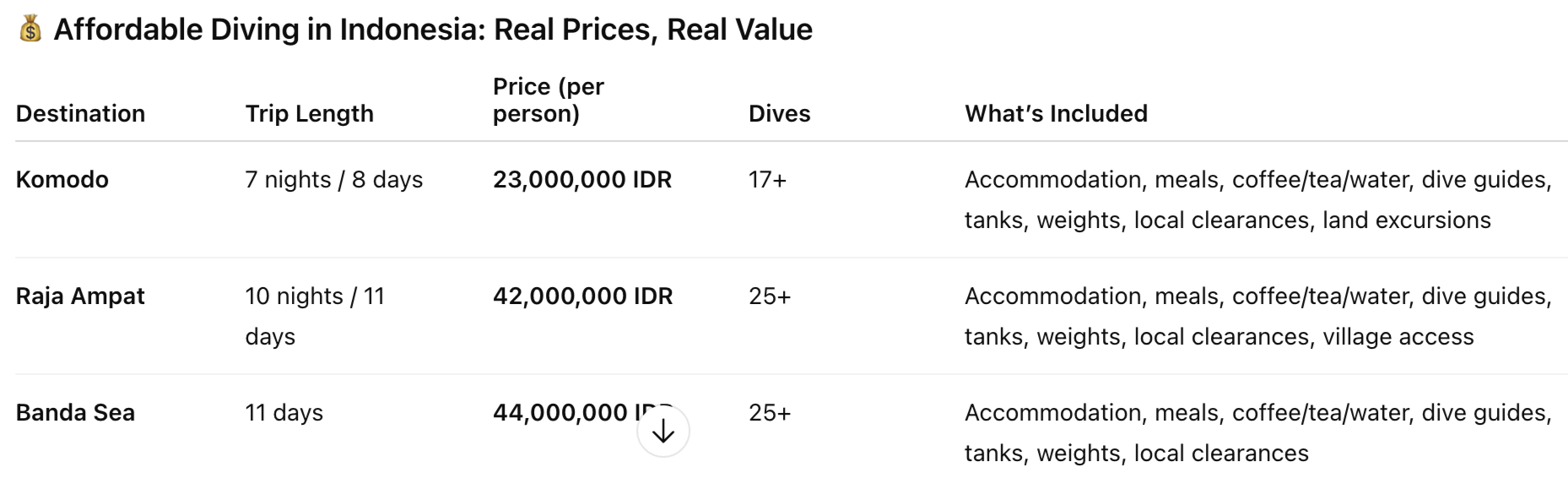
Task: Select the 23,000,000 IDR price
Action: pos(582,179)
